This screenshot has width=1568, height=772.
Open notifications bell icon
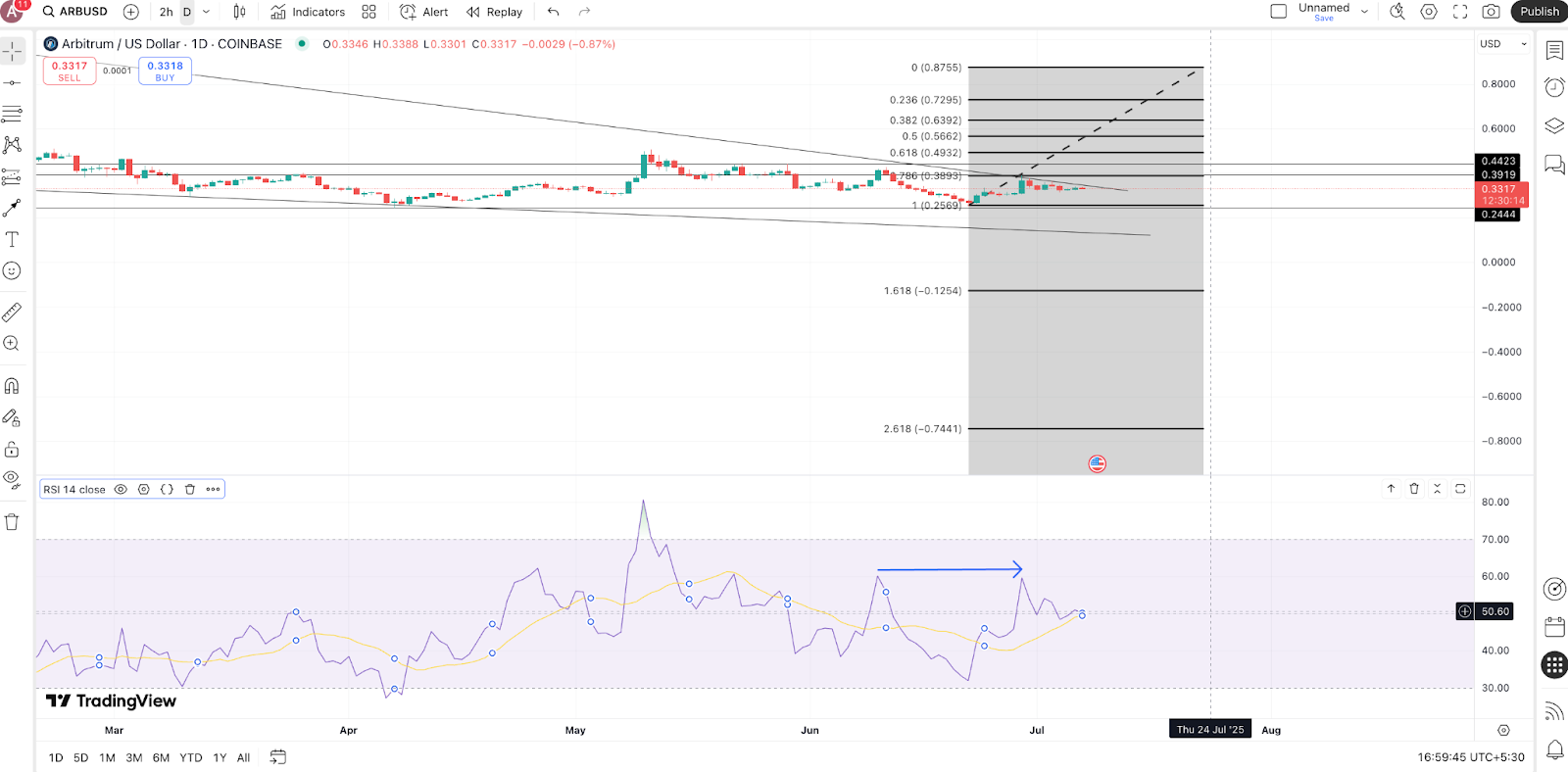pyautogui.click(x=1554, y=750)
